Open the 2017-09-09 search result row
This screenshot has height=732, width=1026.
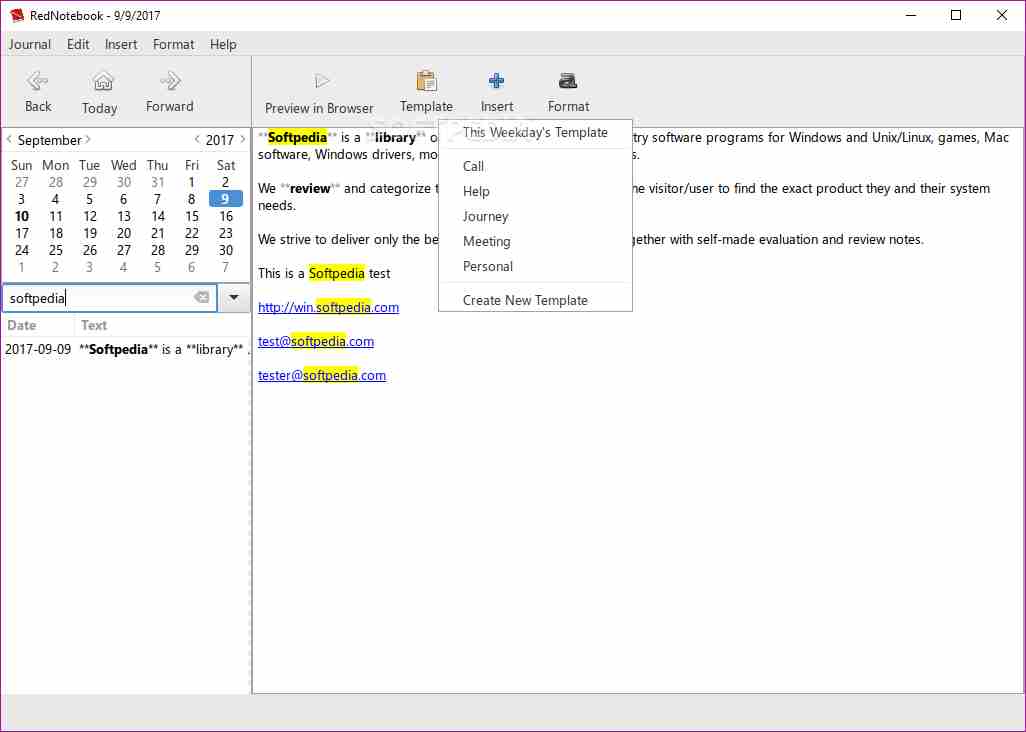coord(126,349)
